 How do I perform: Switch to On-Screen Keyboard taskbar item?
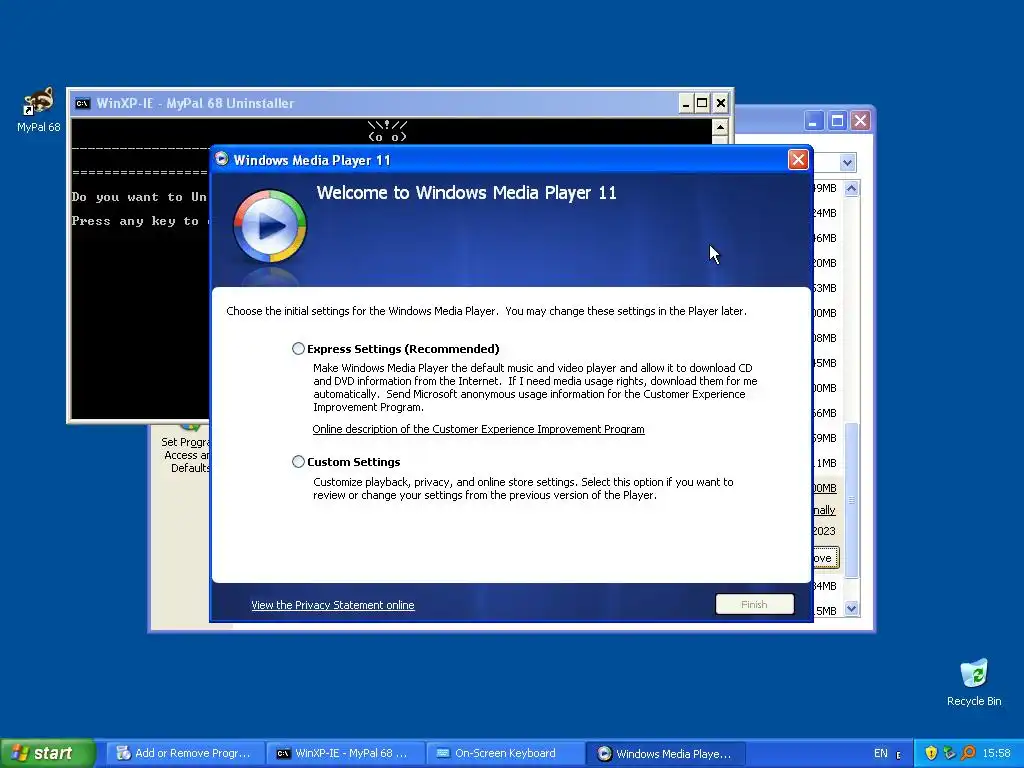pyautogui.click(x=504, y=753)
